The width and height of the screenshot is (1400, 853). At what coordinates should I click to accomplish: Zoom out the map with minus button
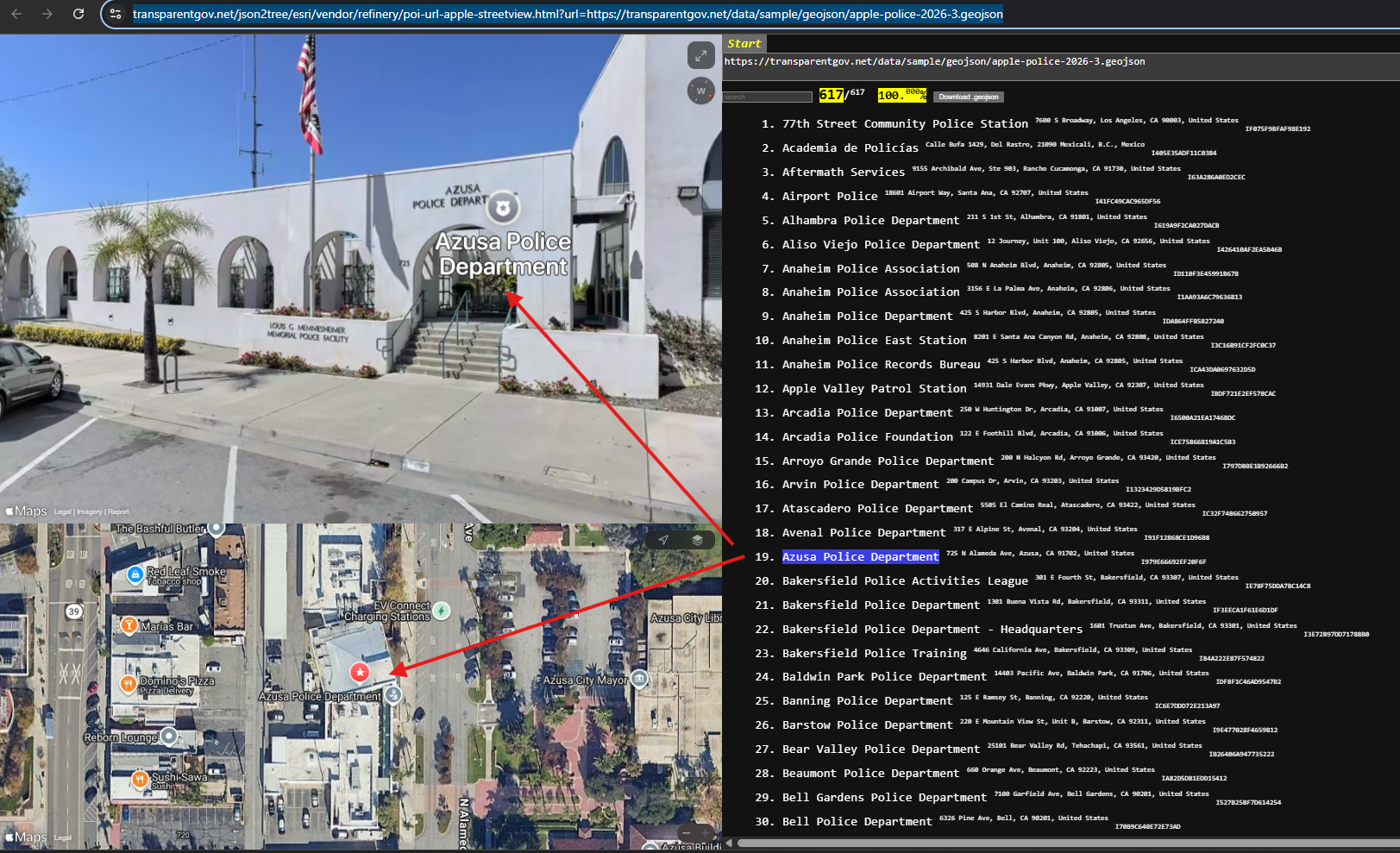pos(686,832)
